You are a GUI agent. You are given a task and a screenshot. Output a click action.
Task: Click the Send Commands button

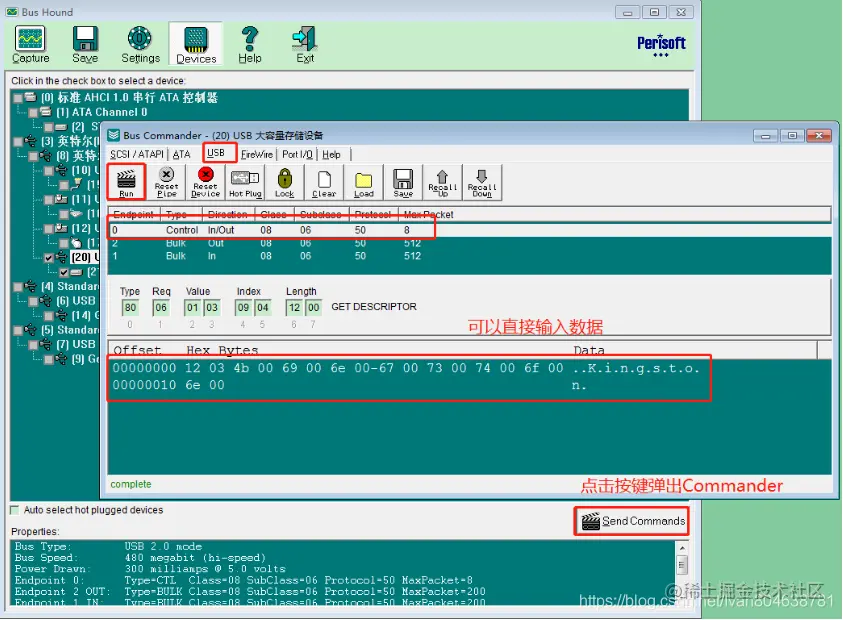coord(632,521)
